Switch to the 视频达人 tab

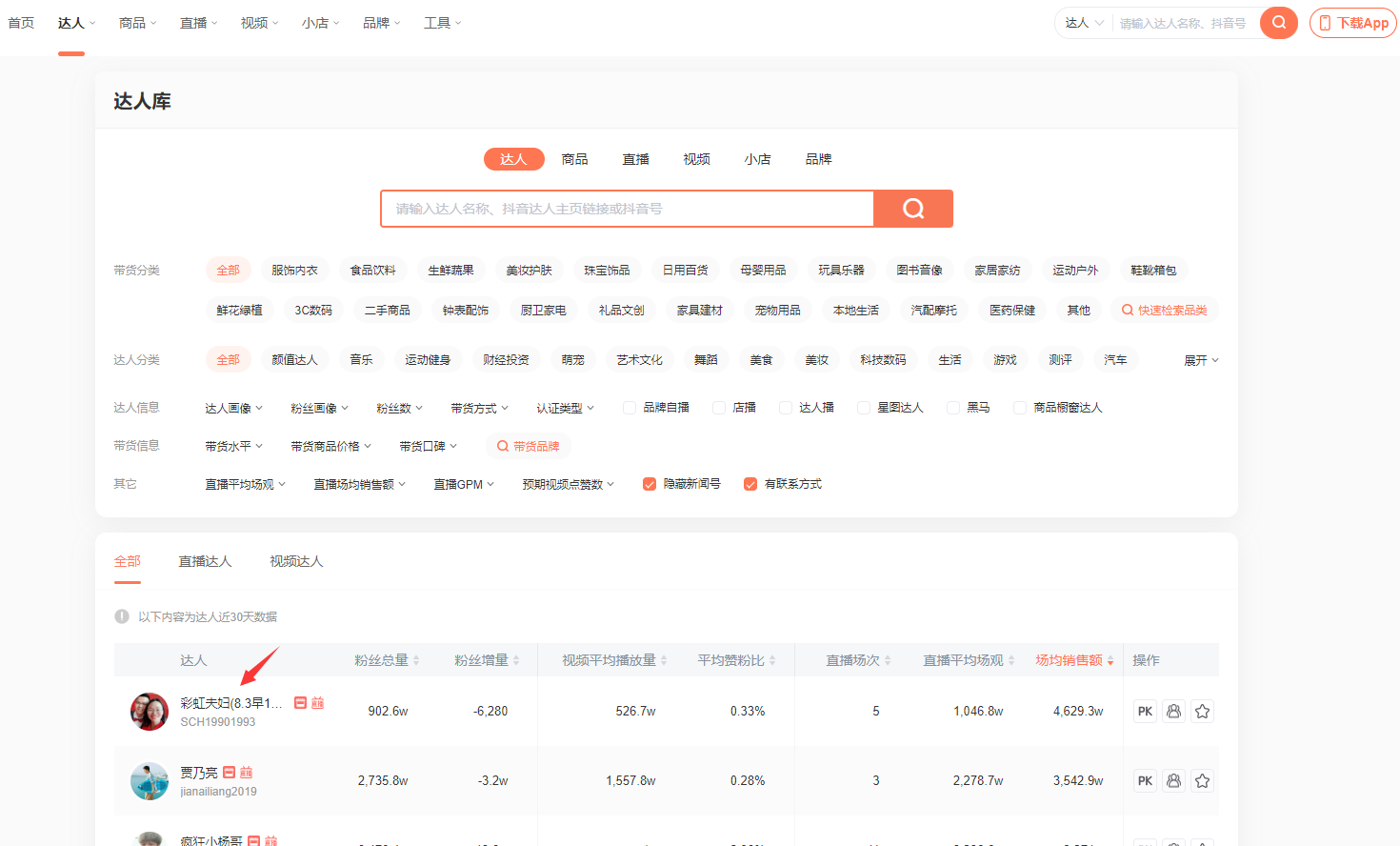(x=296, y=561)
